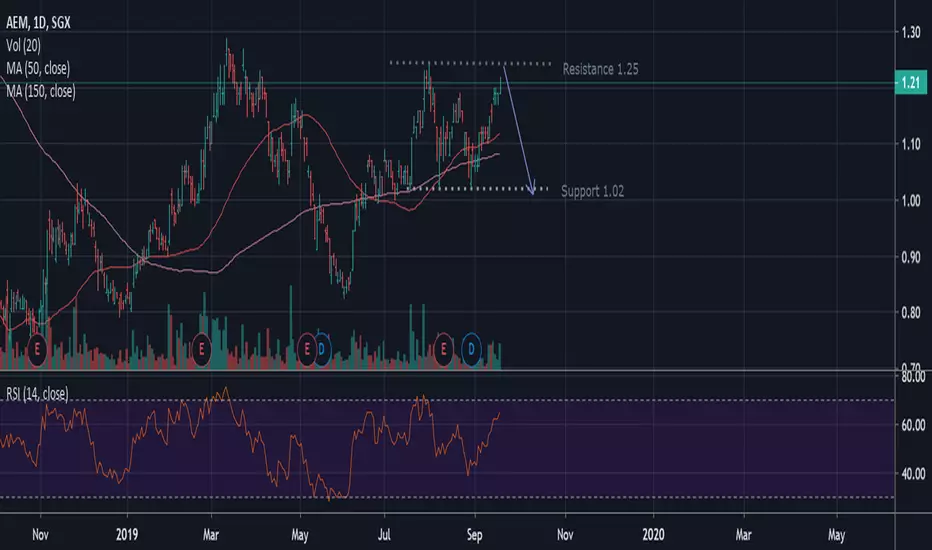Open the dividend D marker near Sep
The height and width of the screenshot is (550, 932).
pyautogui.click(x=471, y=349)
